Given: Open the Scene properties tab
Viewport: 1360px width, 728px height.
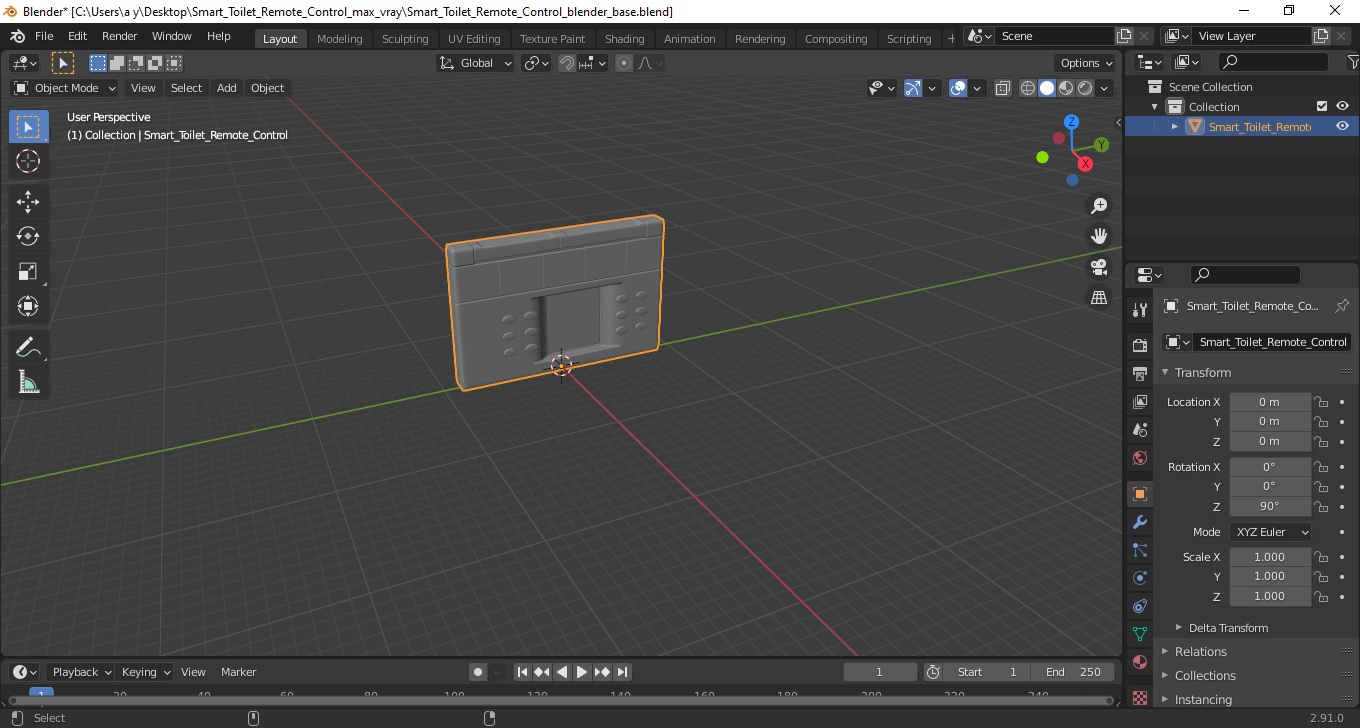Looking at the screenshot, I should 1139,429.
